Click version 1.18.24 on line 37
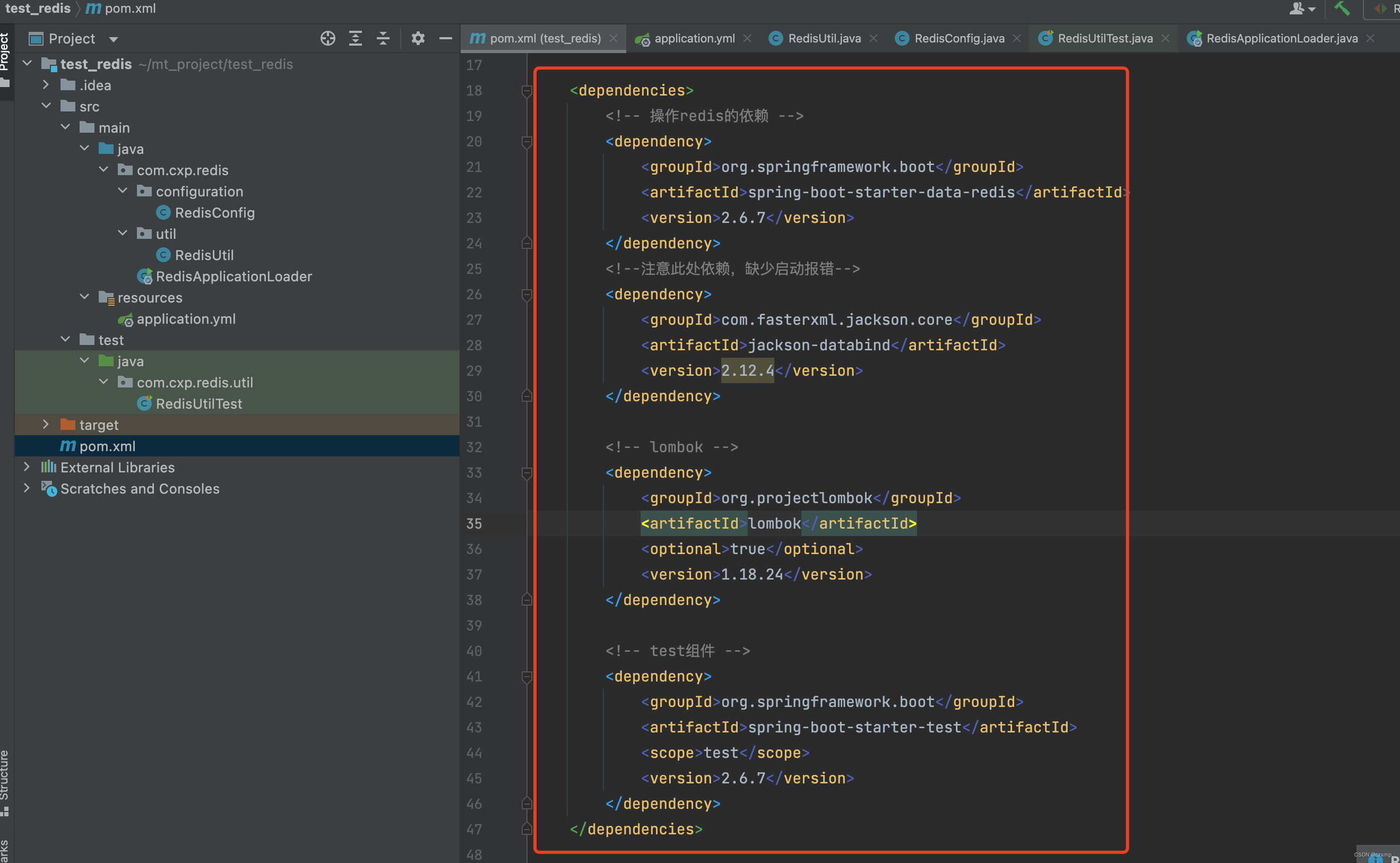This screenshot has width=1400, height=863. tap(752, 574)
